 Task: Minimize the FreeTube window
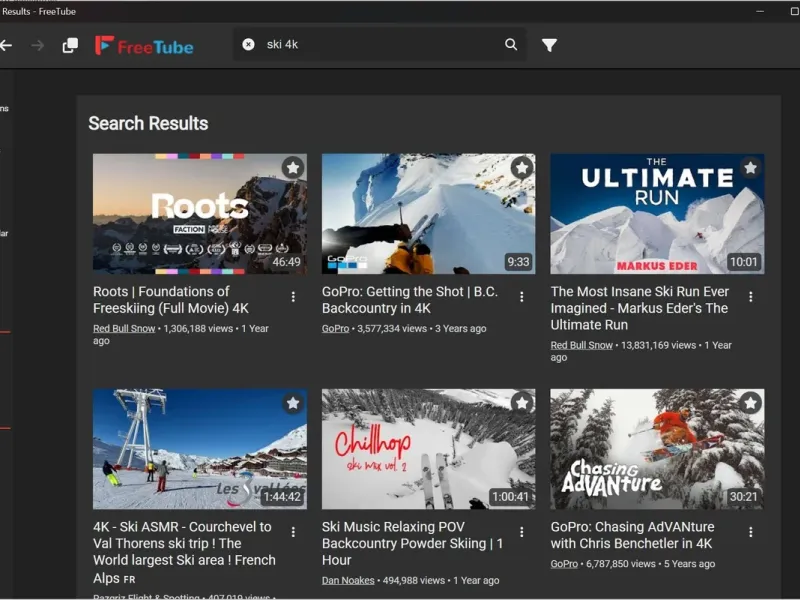click(x=760, y=11)
